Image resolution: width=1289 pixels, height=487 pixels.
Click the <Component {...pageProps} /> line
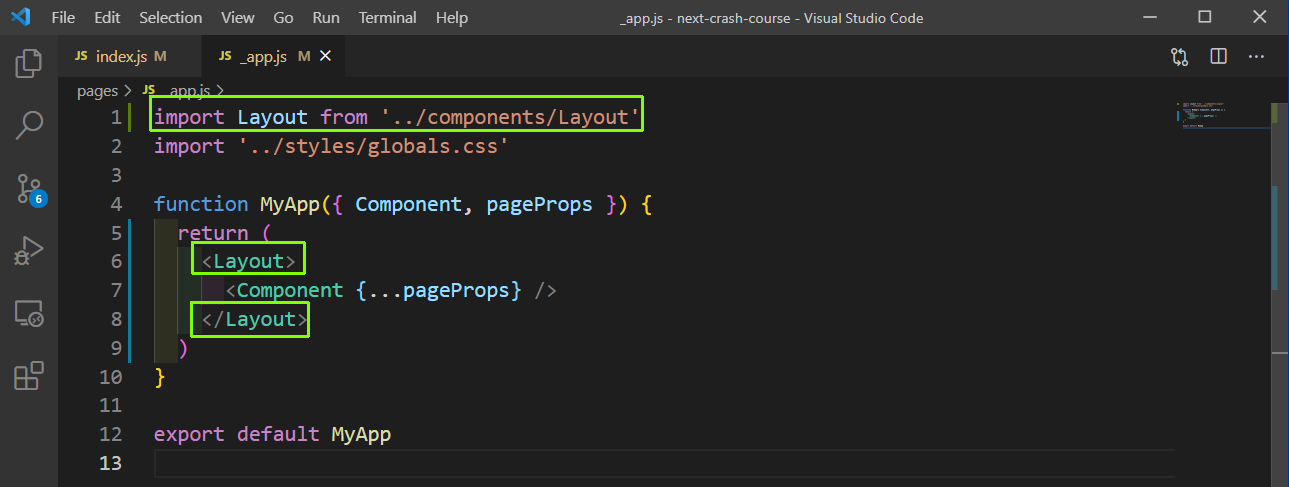390,290
